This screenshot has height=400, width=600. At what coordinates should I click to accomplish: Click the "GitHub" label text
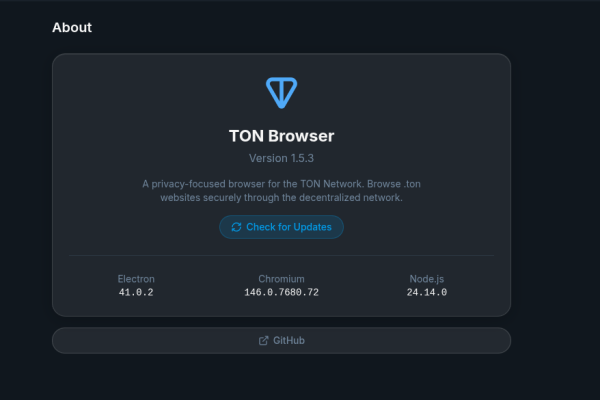coord(289,340)
